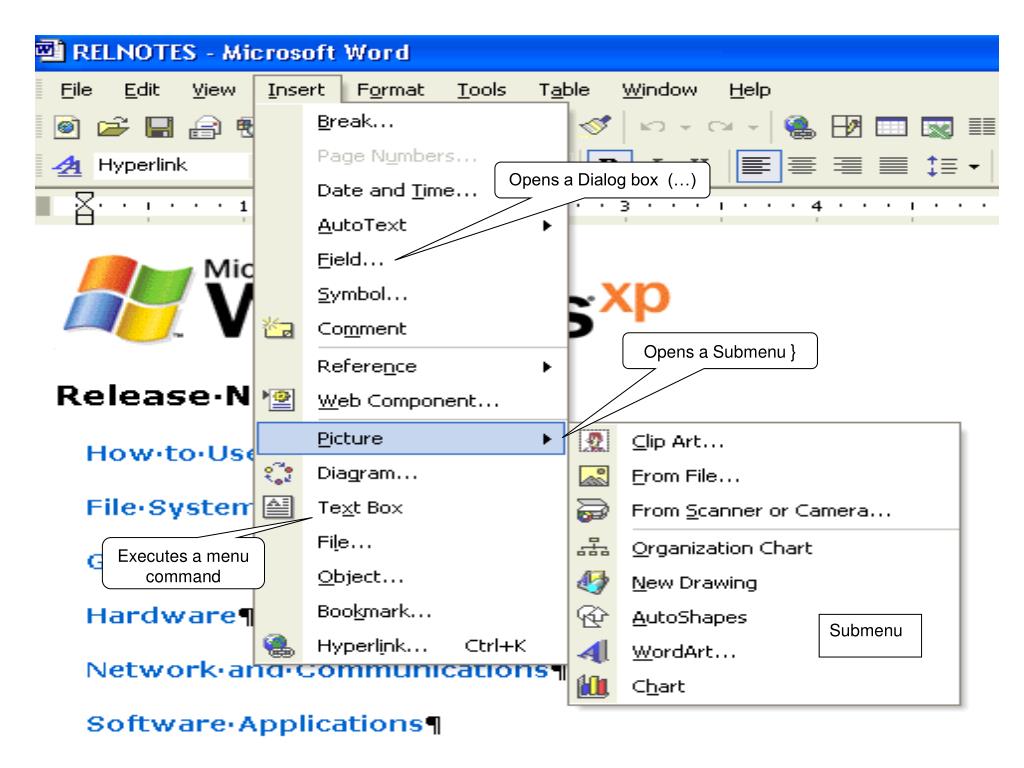Click the Insert Hyperlink globe toolbar icon
This screenshot has height=768, width=1024.
pyautogui.click(x=799, y=127)
